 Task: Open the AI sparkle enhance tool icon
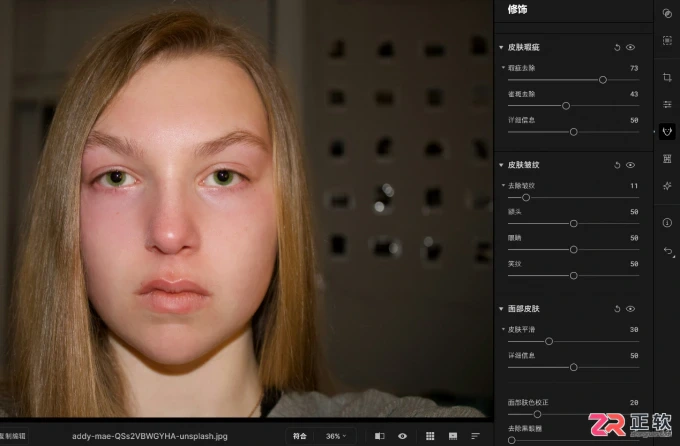(x=667, y=186)
